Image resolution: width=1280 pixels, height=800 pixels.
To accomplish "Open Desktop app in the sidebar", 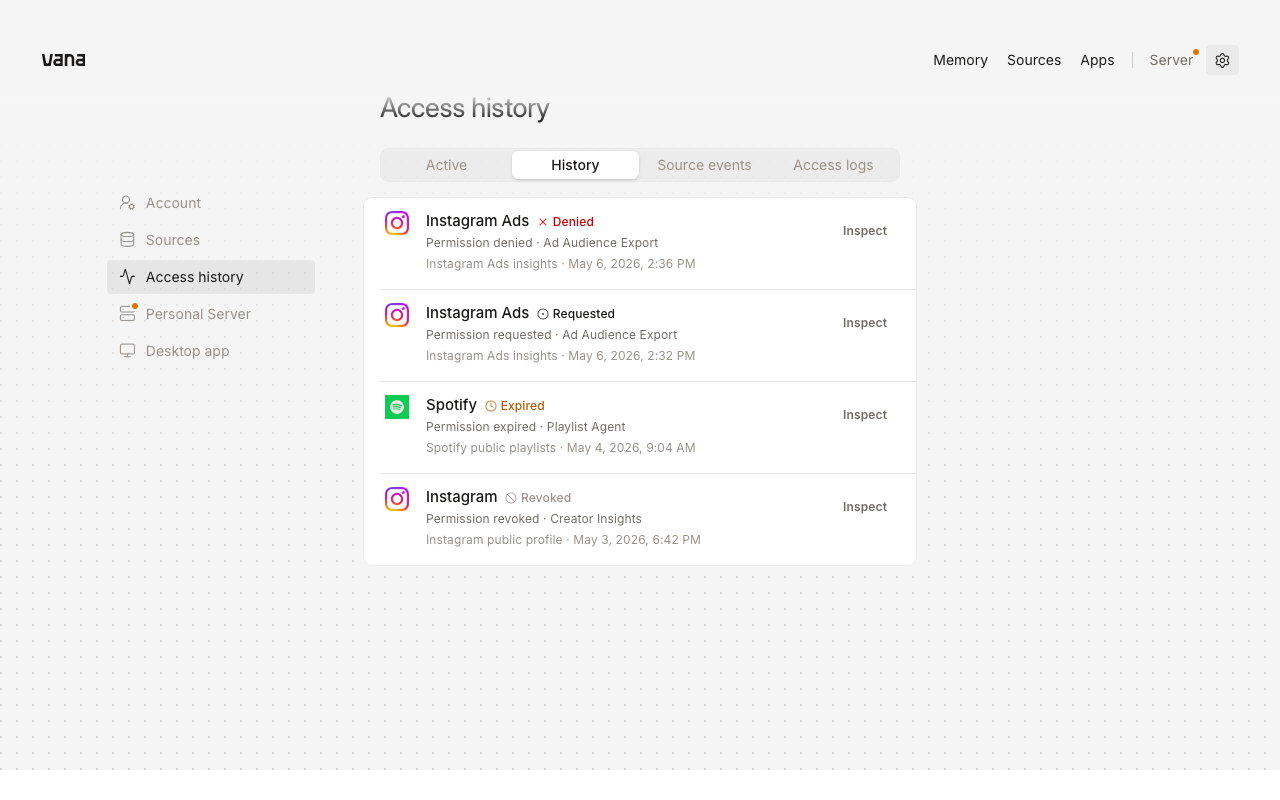I will 211,351.
